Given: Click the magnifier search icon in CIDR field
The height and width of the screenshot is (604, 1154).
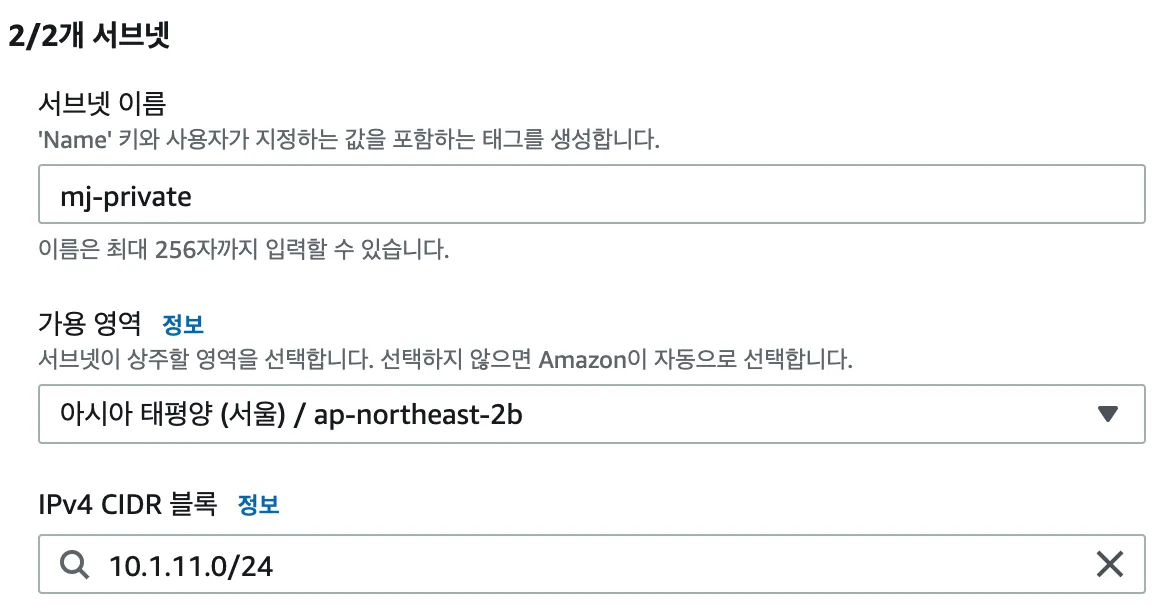Looking at the screenshot, I should click(x=74, y=565).
